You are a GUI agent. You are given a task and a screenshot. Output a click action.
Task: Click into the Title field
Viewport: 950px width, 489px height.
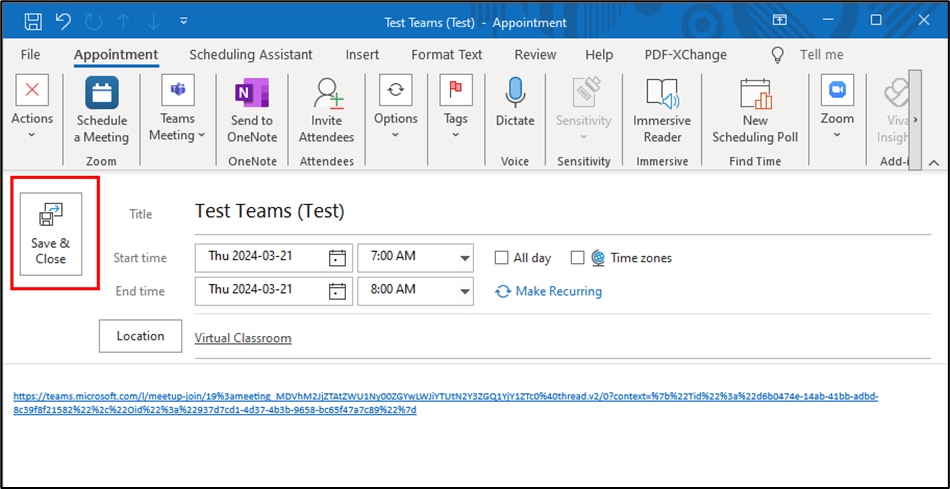(560, 211)
